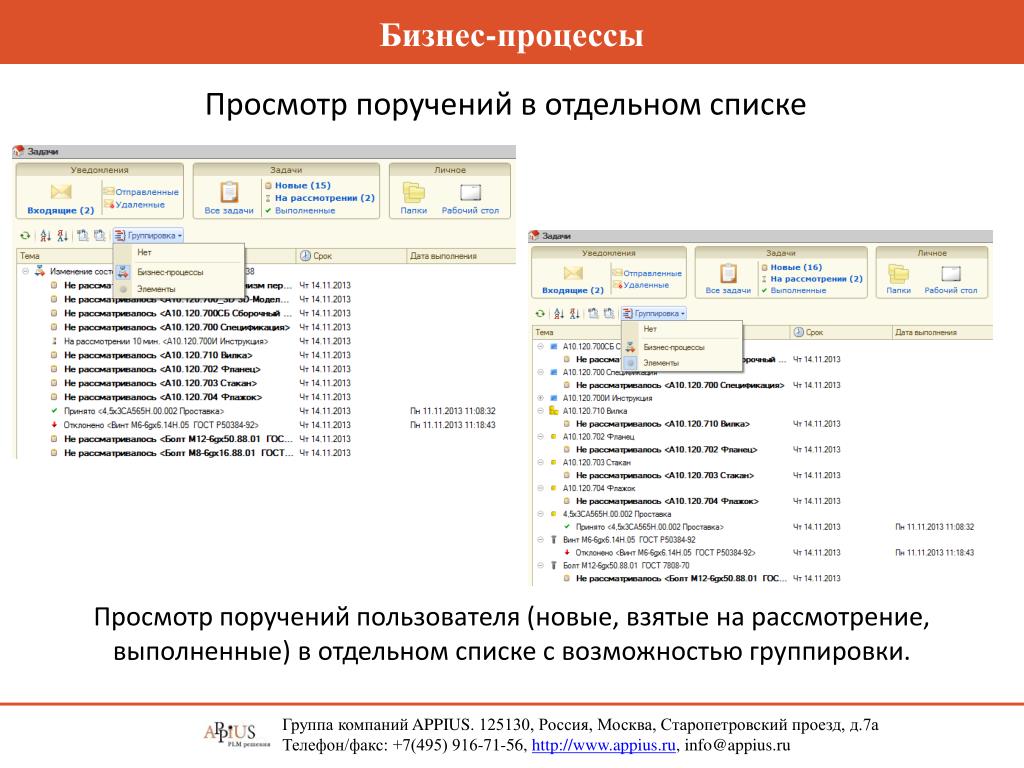This screenshot has height=768, width=1024.
Task: Open Новые (16) task filter link
Action: (x=796, y=267)
